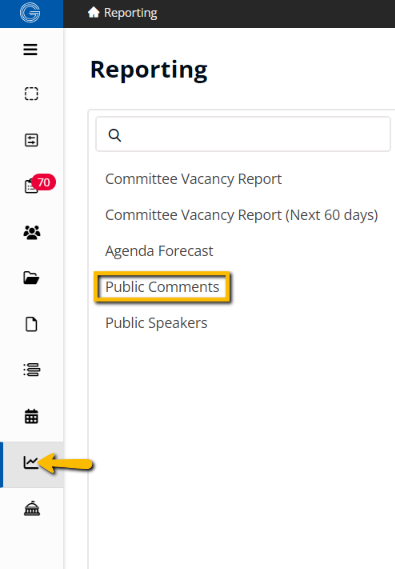Click the home icon in breadcrumb

[x=94, y=13]
